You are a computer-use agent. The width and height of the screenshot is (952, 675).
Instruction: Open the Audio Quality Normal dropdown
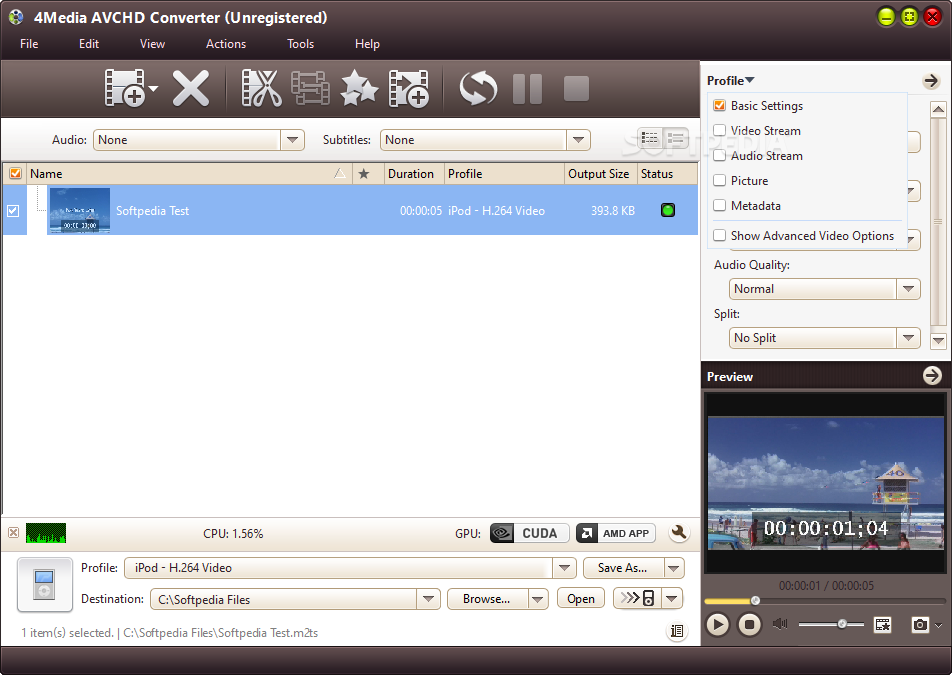point(908,289)
